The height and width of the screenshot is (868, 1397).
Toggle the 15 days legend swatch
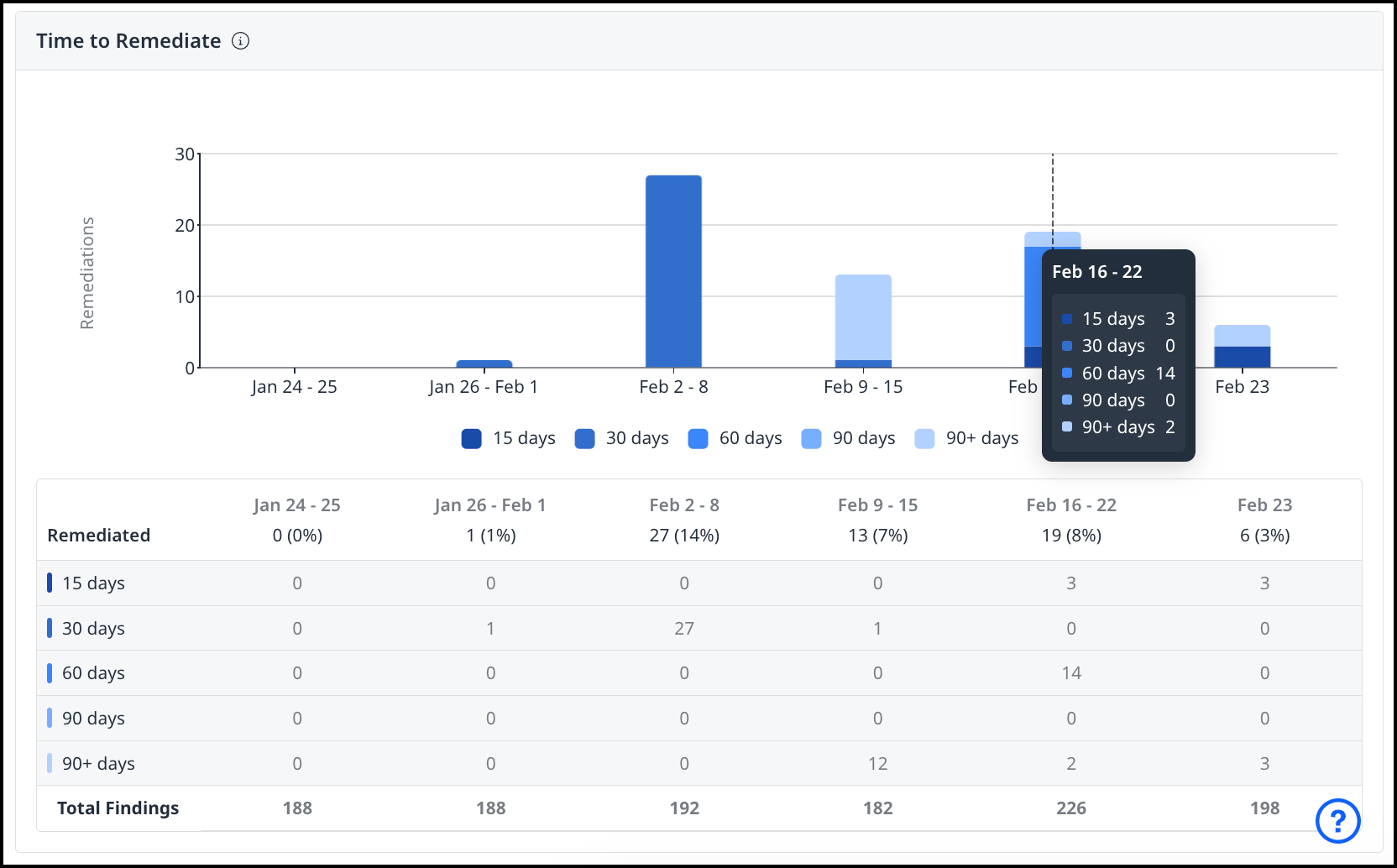pyautogui.click(x=472, y=438)
